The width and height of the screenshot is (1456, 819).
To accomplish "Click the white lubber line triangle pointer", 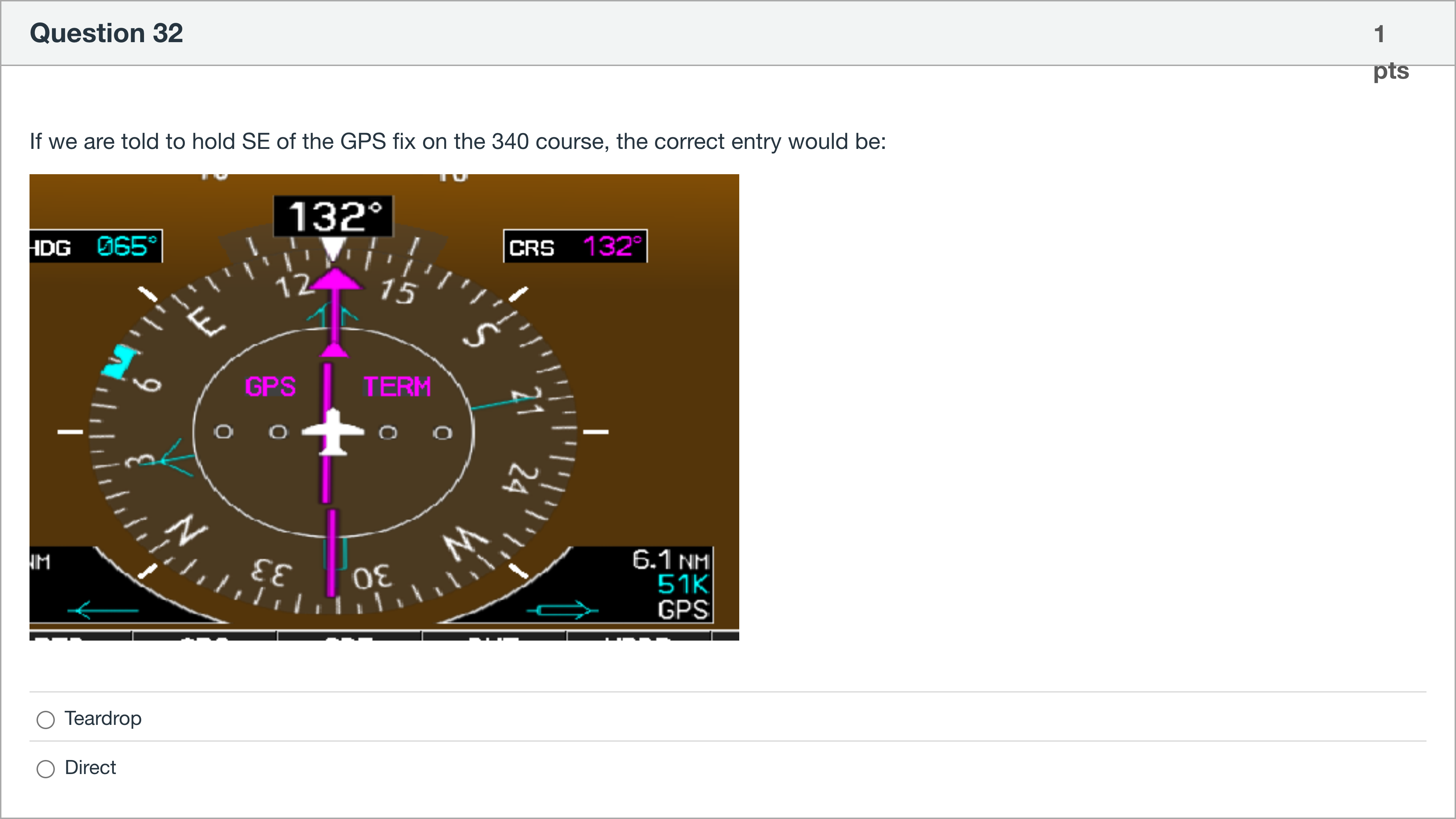I will click(332, 249).
